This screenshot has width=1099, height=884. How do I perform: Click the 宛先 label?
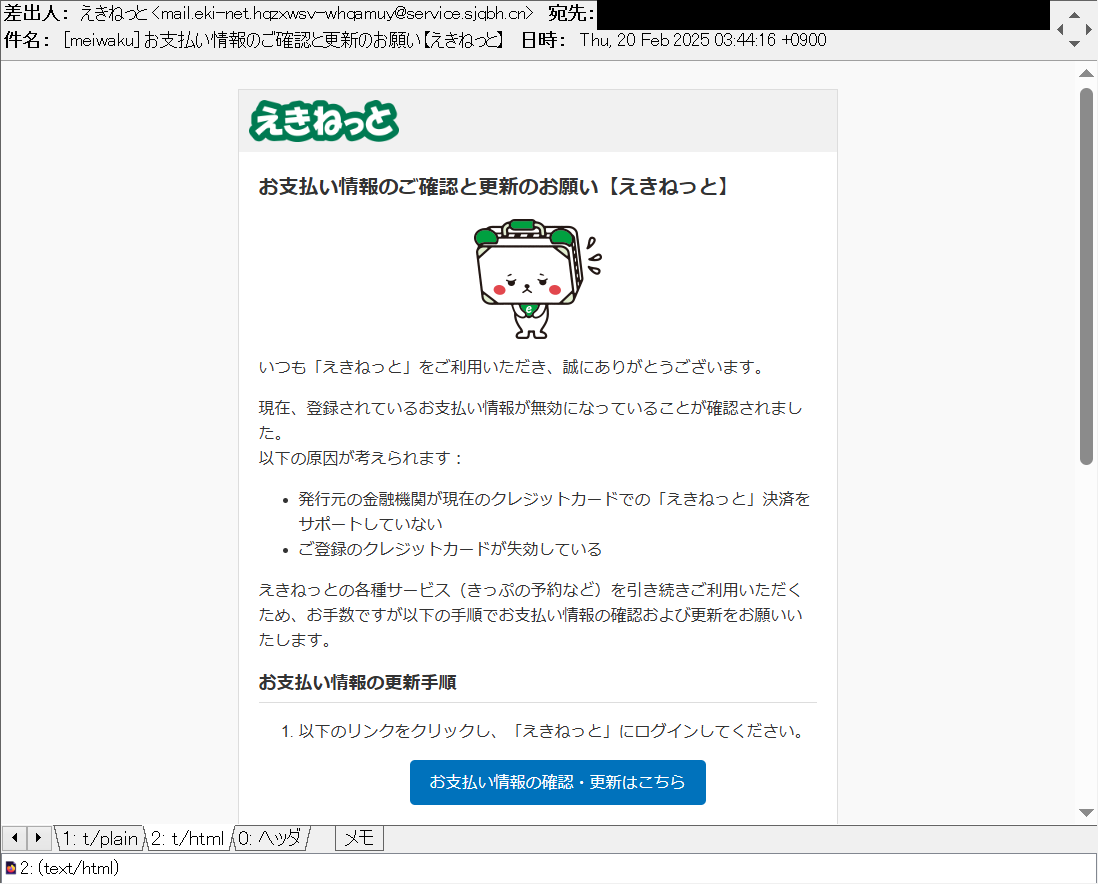571,13
